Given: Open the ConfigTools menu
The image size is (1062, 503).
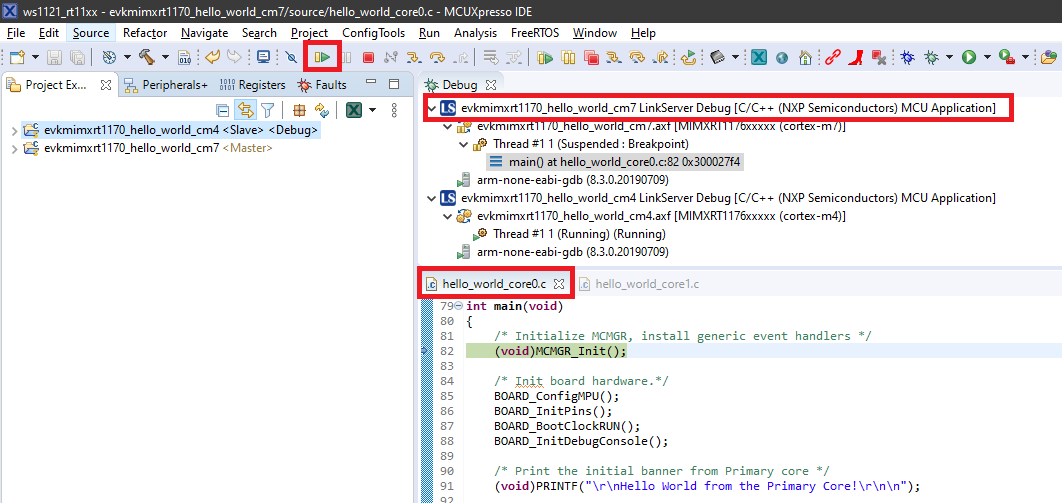Looking at the screenshot, I should (373, 33).
